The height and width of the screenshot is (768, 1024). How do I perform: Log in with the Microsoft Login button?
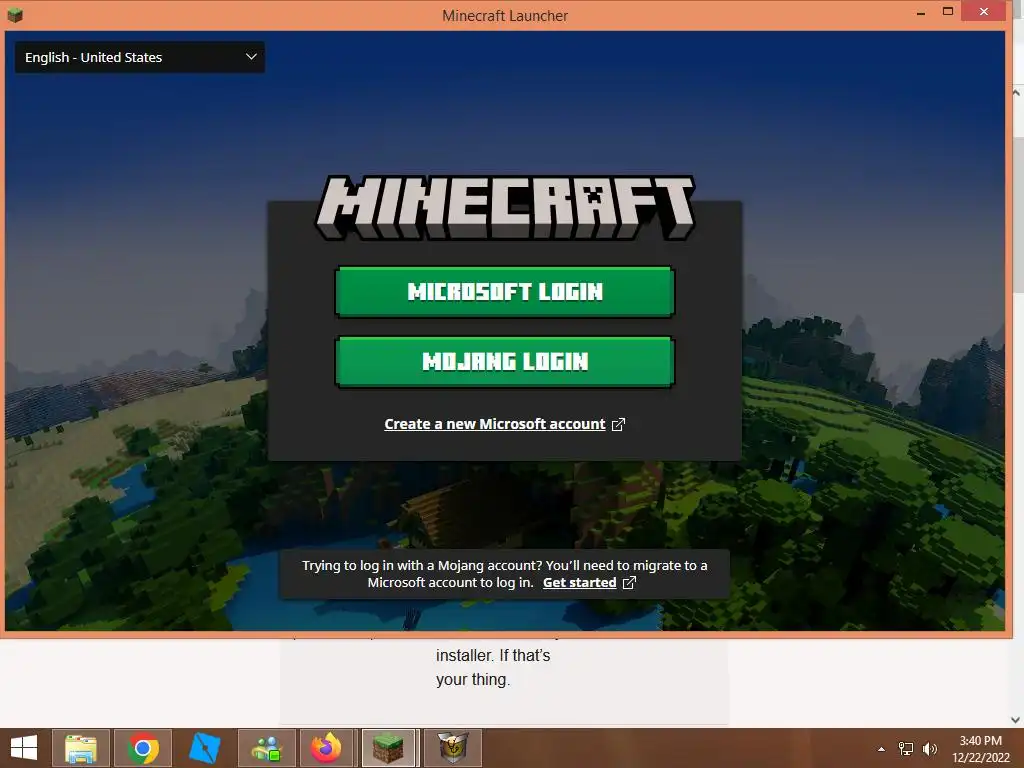point(504,291)
